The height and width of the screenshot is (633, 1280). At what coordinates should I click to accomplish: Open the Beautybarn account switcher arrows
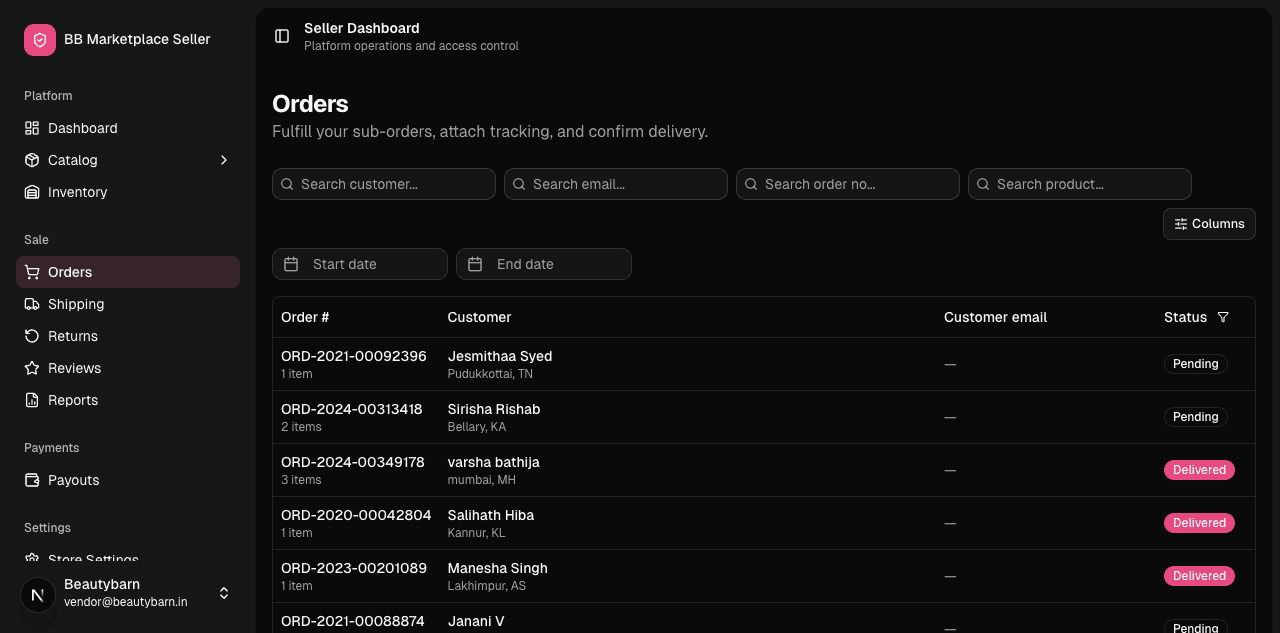click(224, 593)
